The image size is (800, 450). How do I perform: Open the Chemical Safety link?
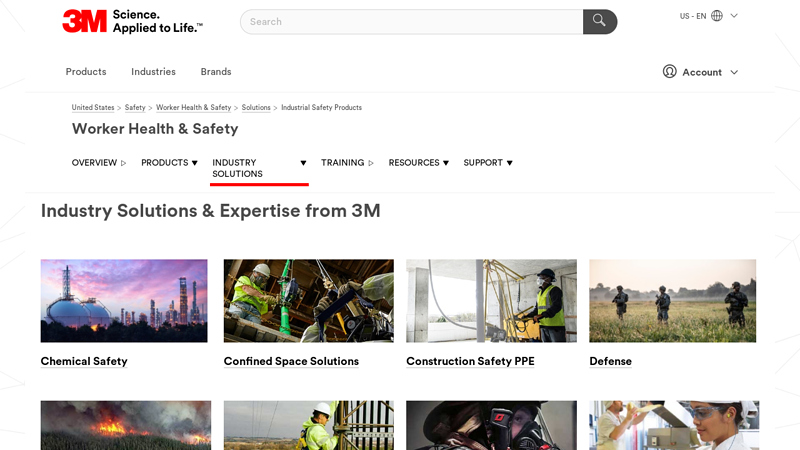(x=84, y=361)
